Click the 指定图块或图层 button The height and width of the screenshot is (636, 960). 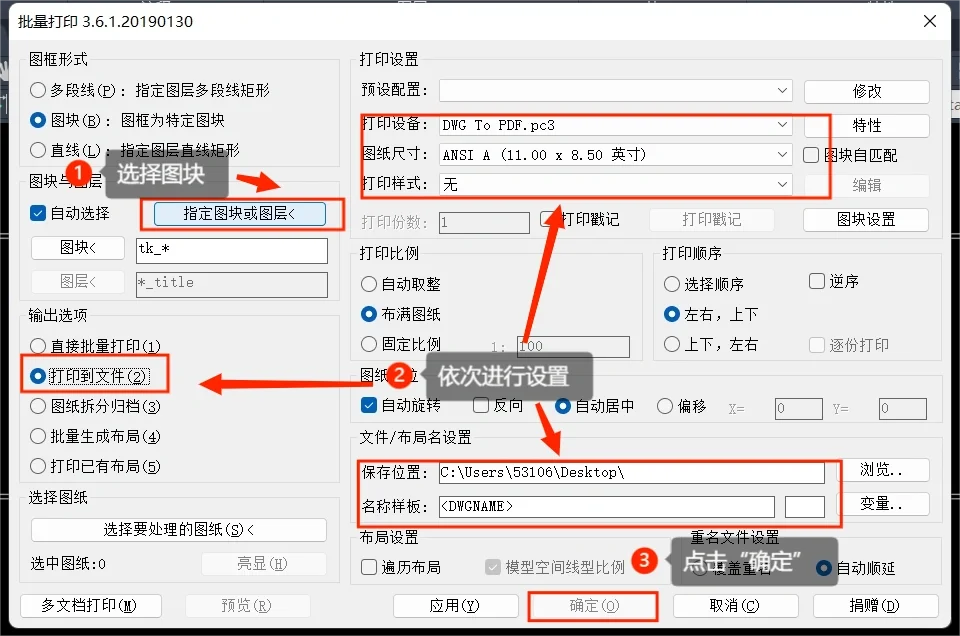click(x=243, y=215)
